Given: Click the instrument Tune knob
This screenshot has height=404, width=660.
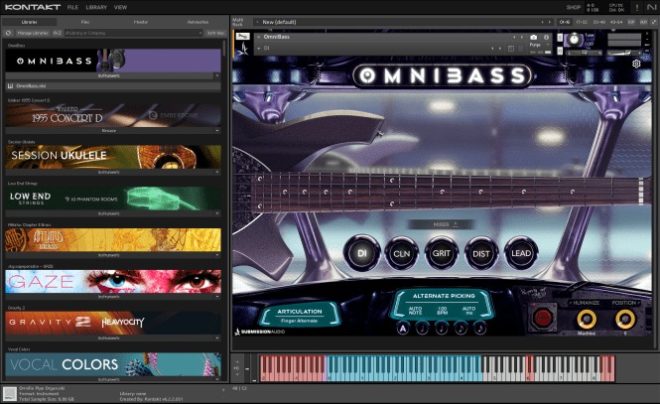Looking at the screenshot, I should [574, 40].
